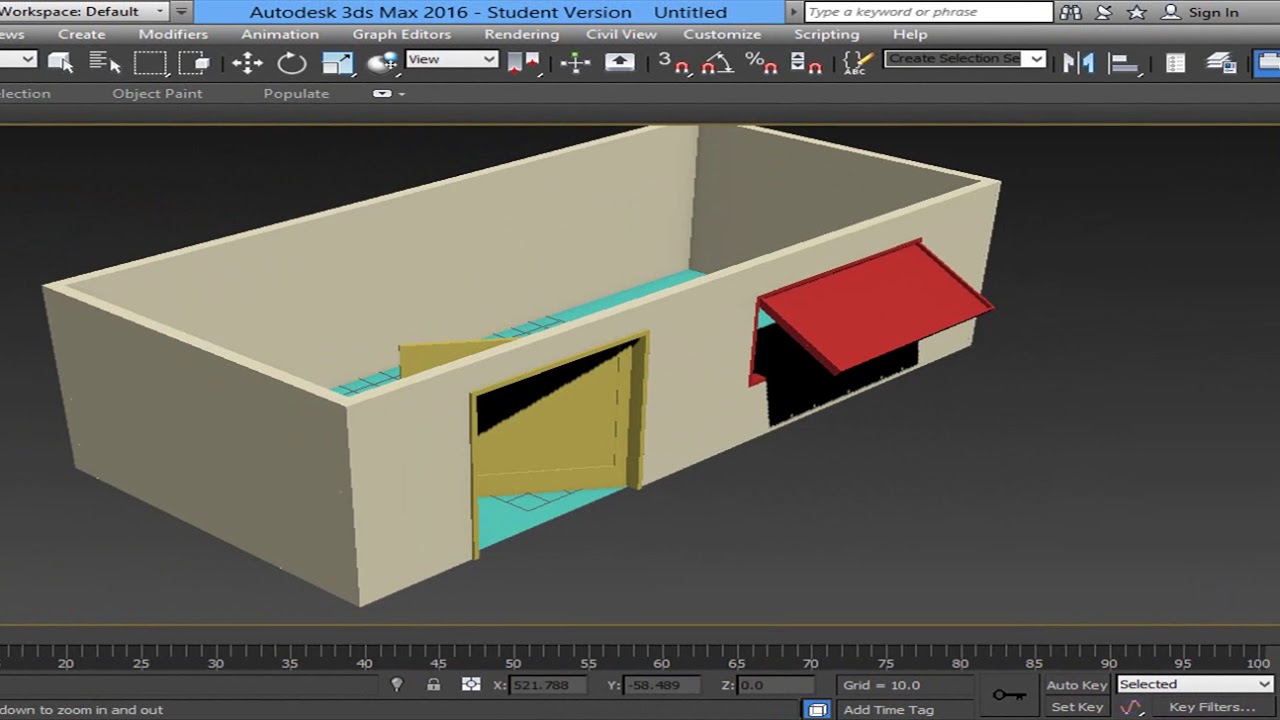Image resolution: width=1280 pixels, height=720 pixels.
Task: Expand quick access toolbar customize arrow
Action: (x=181, y=12)
